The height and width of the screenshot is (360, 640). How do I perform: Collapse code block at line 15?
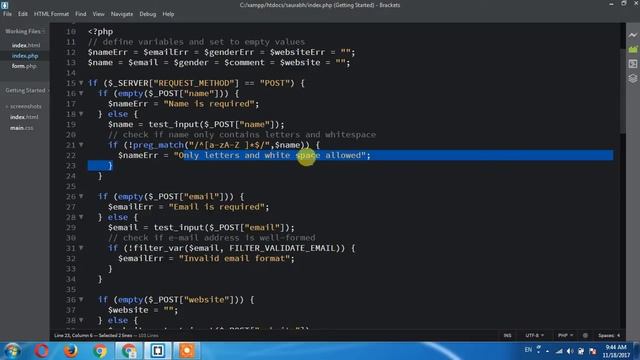[x=81, y=83]
